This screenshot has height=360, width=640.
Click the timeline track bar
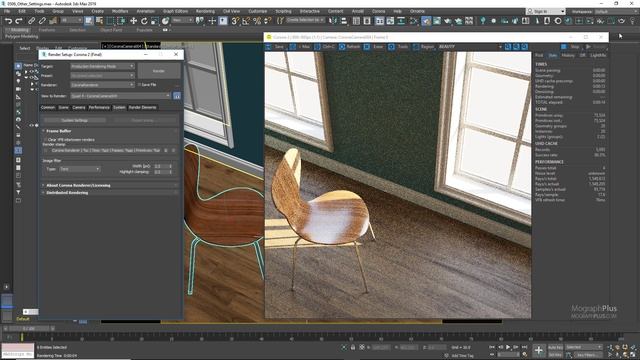click(x=320, y=337)
